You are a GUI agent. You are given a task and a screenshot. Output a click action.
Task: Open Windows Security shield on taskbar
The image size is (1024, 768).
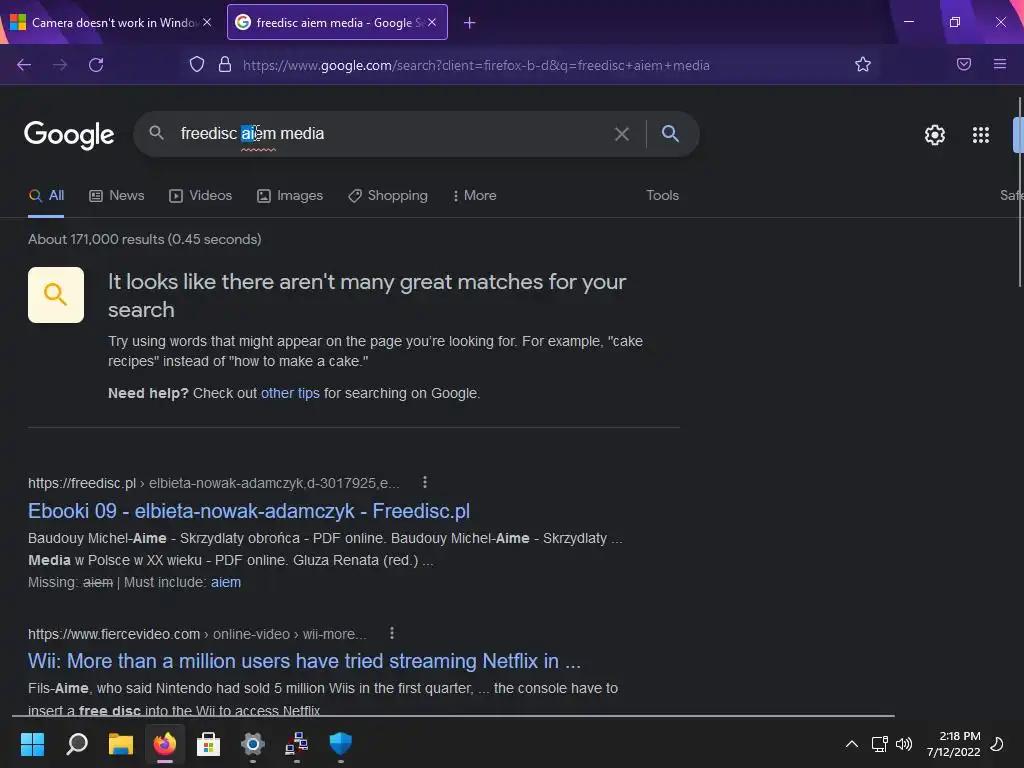pos(340,744)
